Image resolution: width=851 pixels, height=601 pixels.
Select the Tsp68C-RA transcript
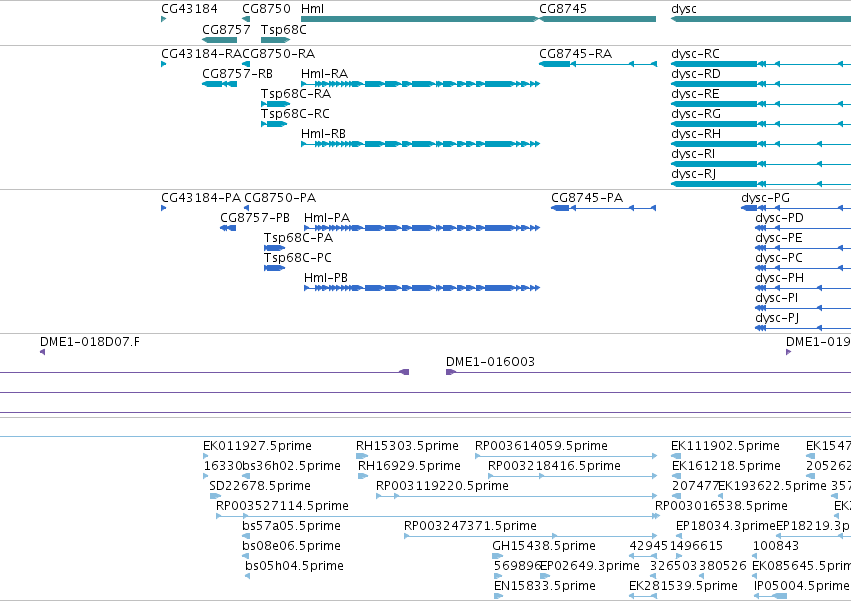pyautogui.click(x=276, y=104)
